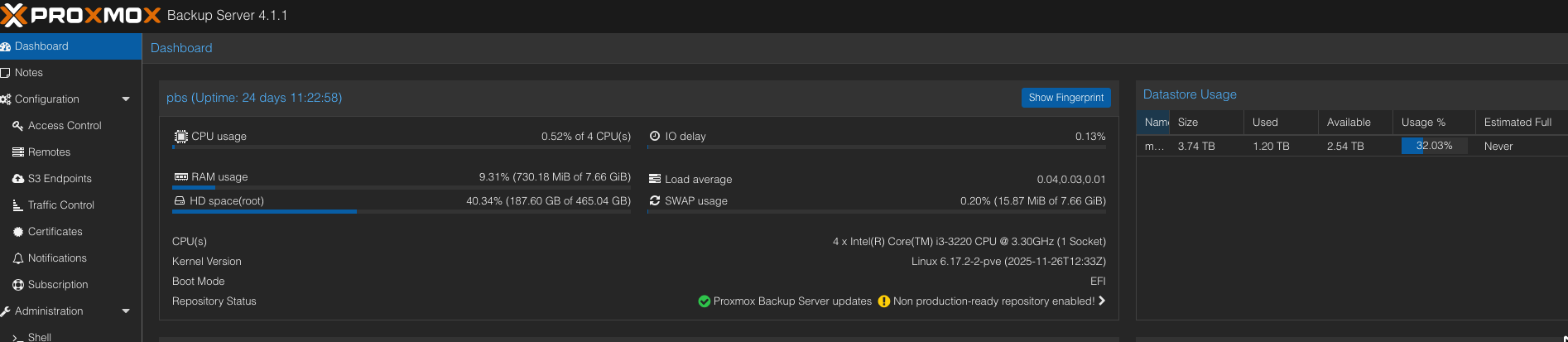Open Dashboard in sidebar
The width and height of the screenshot is (1568, 342).
point(70,46)
